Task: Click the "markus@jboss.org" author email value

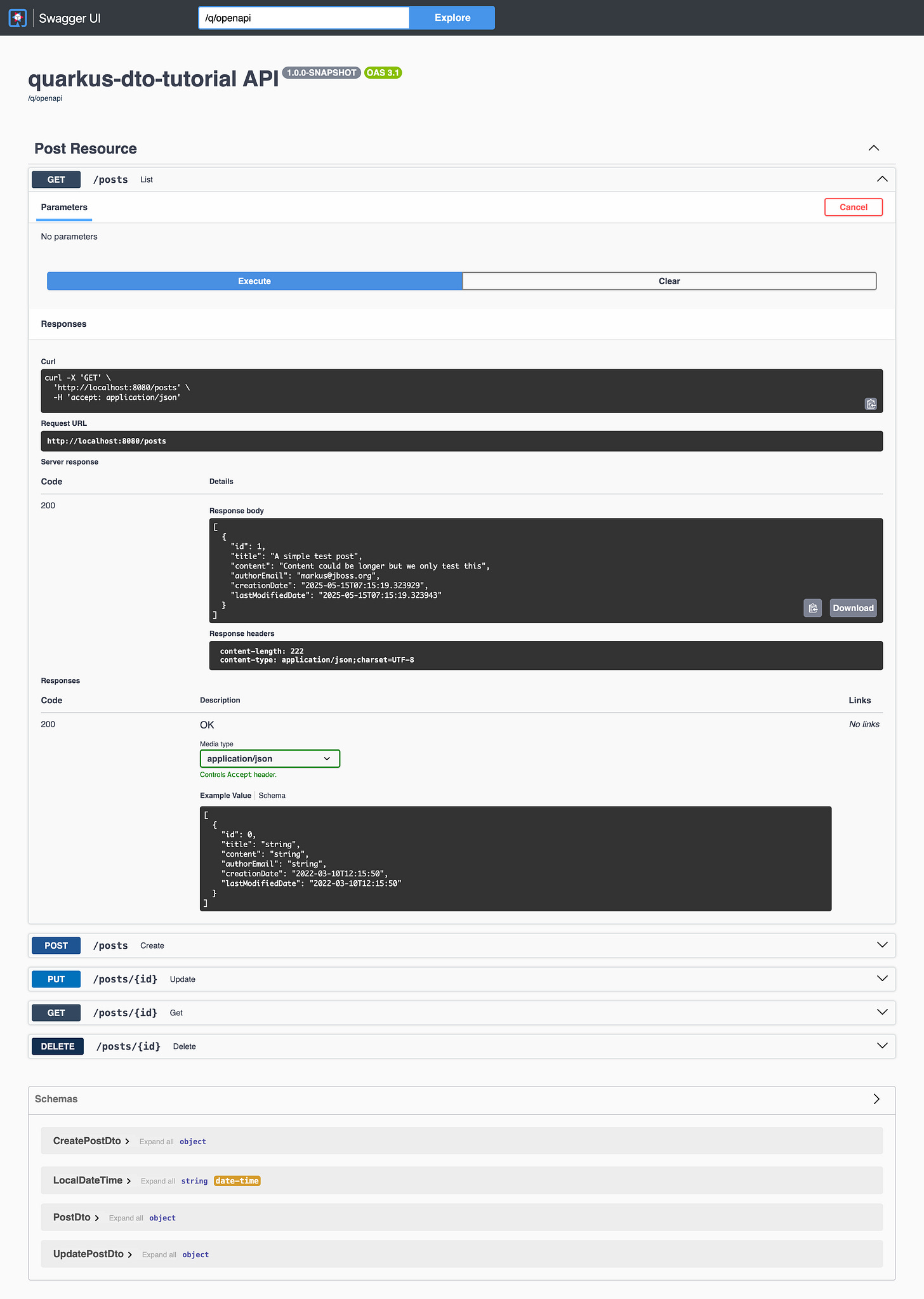Action: click(338, 576)
